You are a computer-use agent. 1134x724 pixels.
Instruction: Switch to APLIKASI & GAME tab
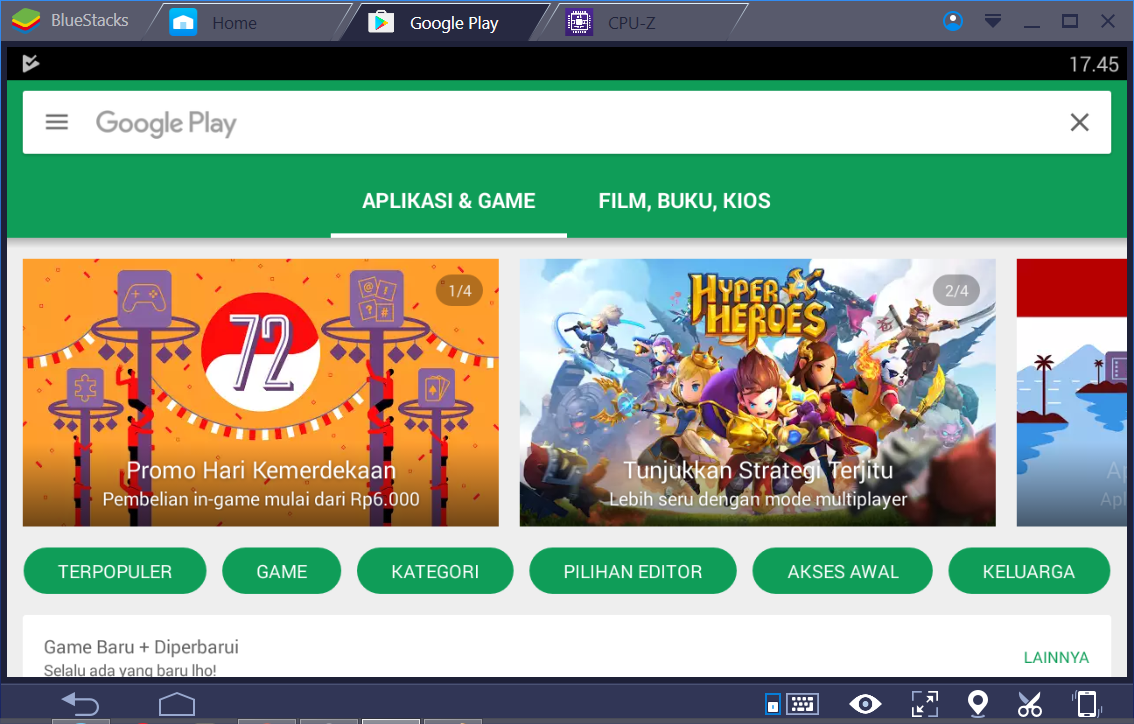(448, 201)
